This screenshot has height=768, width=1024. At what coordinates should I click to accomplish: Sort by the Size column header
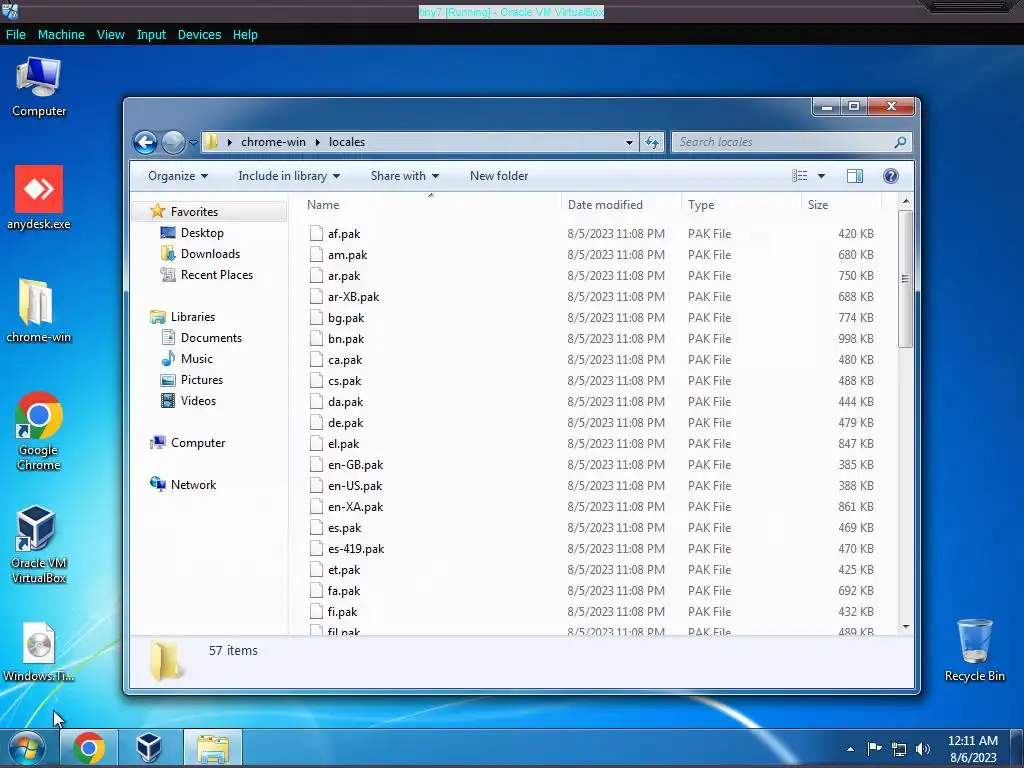click(841, 204)
